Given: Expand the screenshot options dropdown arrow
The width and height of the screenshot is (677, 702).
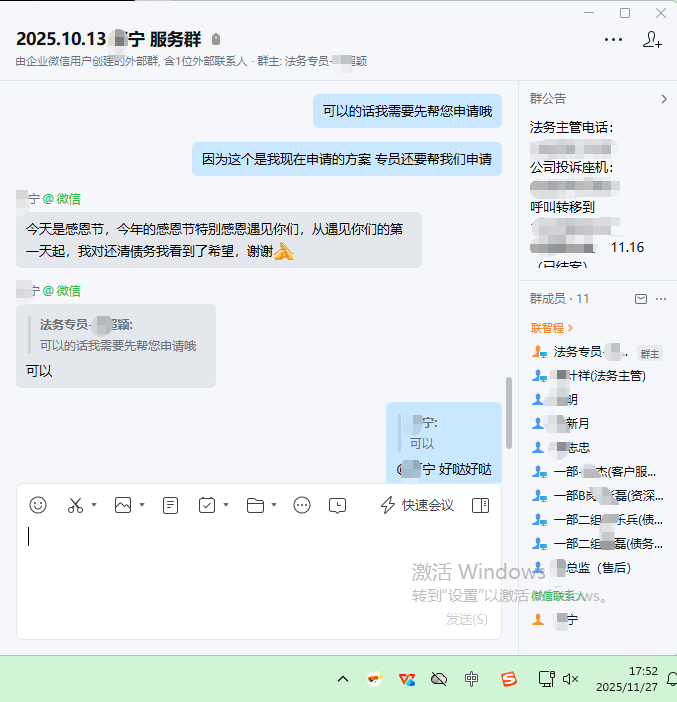Looking at the screenshot, I should pyautogui.click(x=94, y=505).
